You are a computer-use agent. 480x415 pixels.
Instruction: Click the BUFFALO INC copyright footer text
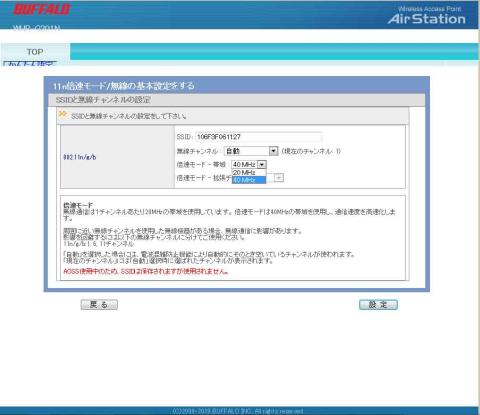pos(238,411)
